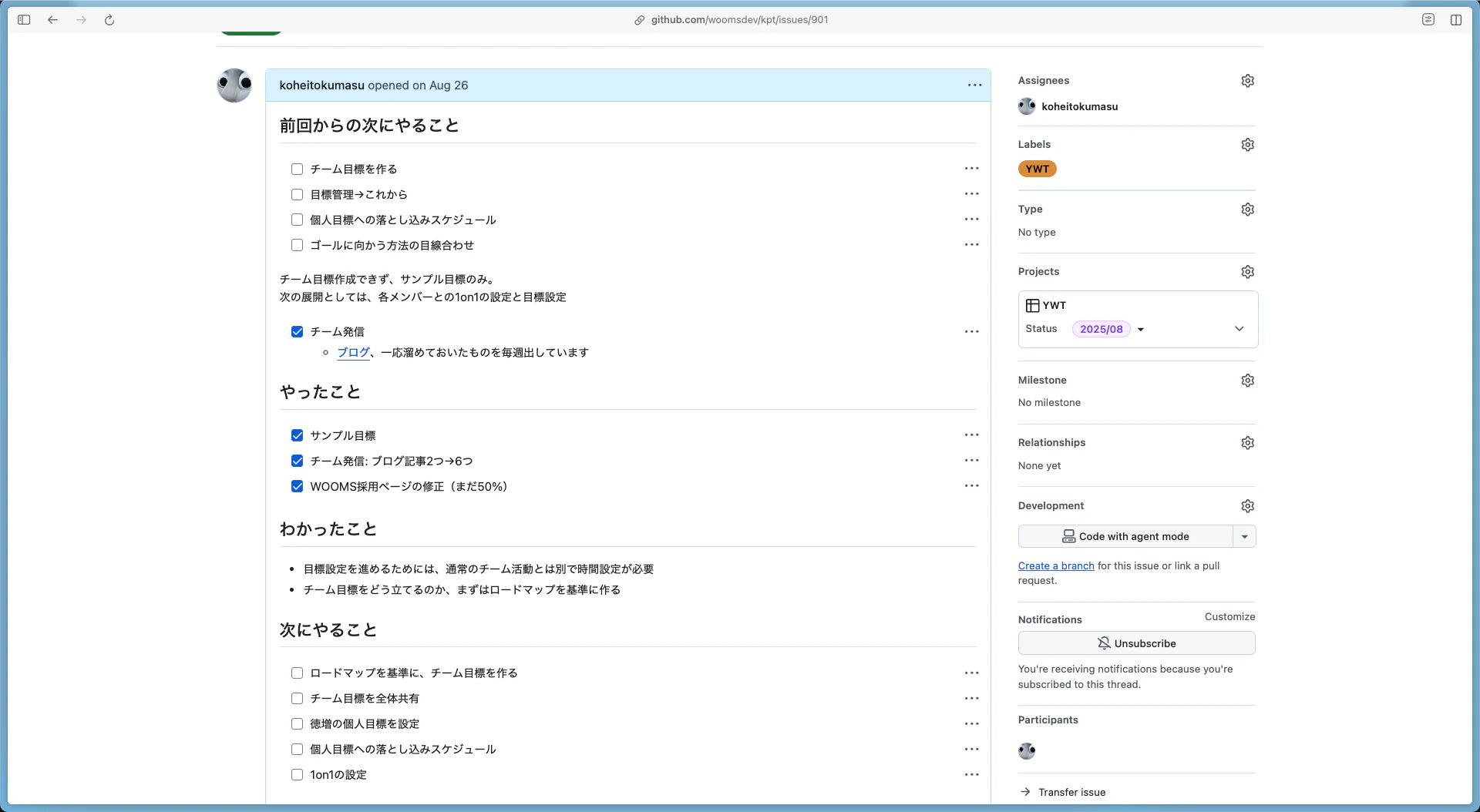Image resolution: width=1480 pixels, height=812 pixels.
Task: Open the Assignees gear settings
Action: tap(1247, 81)
